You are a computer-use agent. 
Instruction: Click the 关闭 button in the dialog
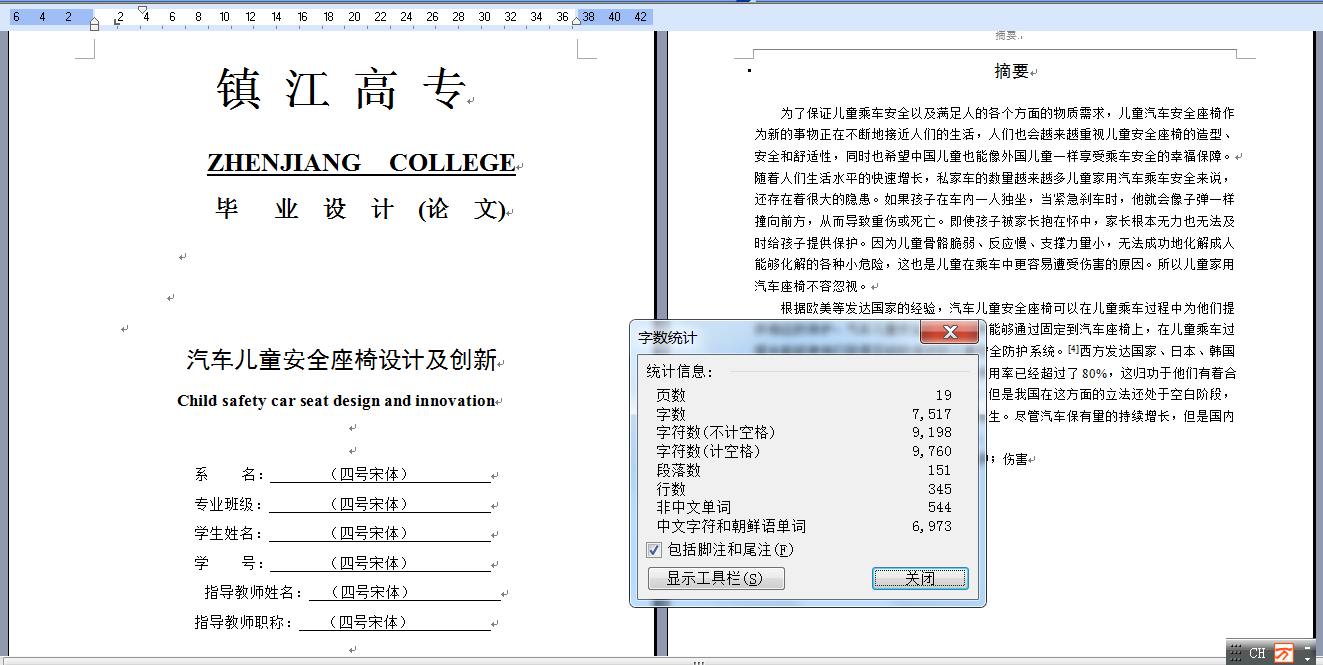point(920,579)
